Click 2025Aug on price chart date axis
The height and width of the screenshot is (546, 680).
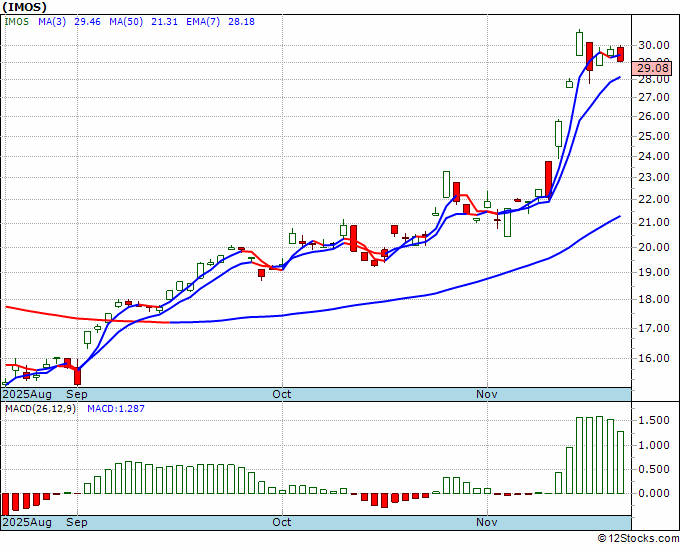(27, 394)
